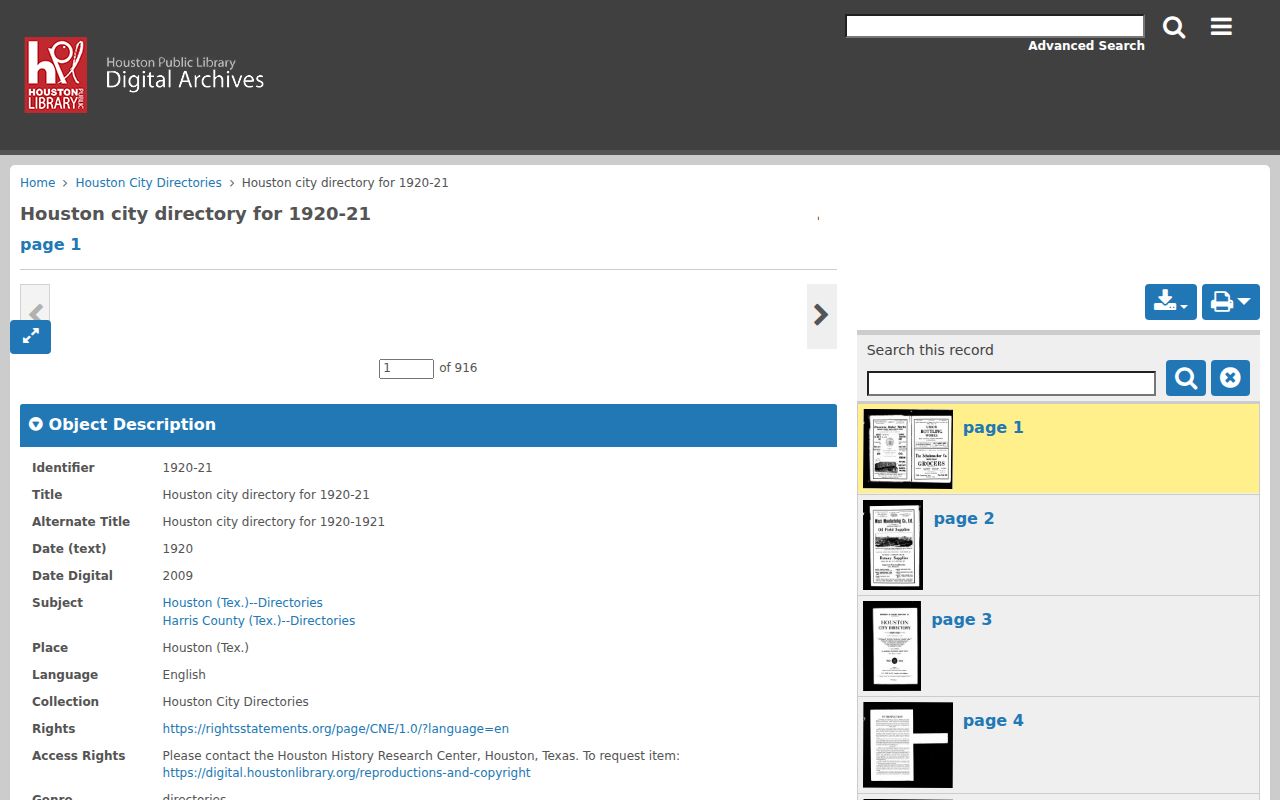The width and height of the screenshot is (1280, 800).
Task: Click the page 1 heading under the title
Action: click(51, 245)
